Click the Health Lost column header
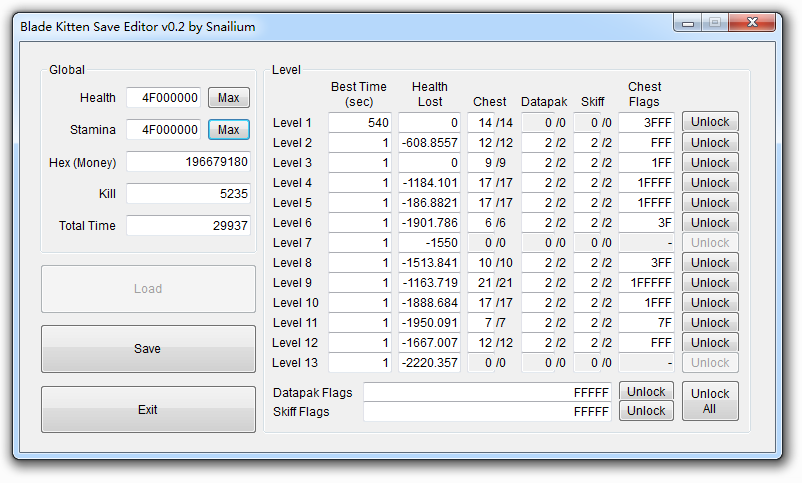This screenshot has height=483, width=802. 430,94
